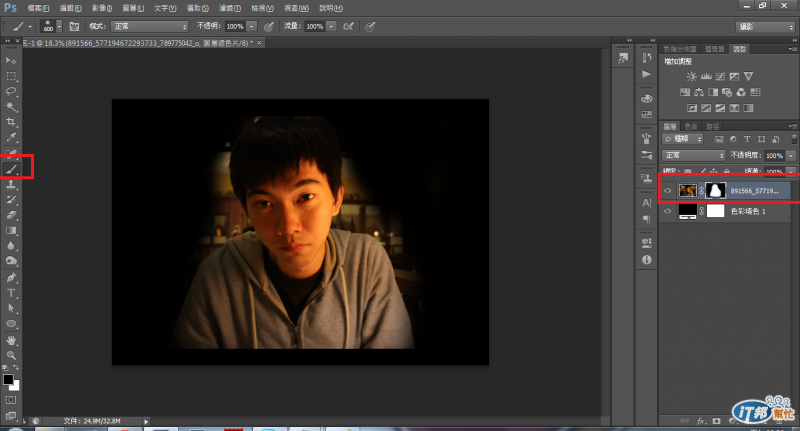Select the Eyedropper tool
Viewport: 800px width, 431px height.
pyautogui.click(x=11, y=137)
